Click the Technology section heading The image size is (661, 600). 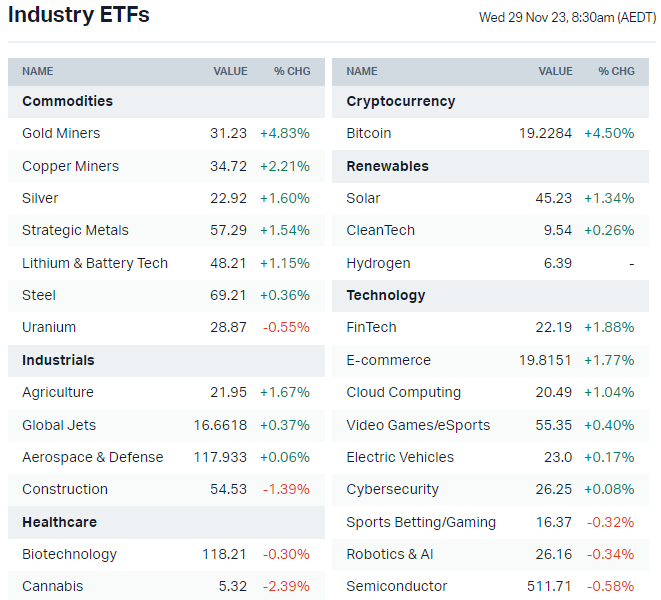coord(386,295)
